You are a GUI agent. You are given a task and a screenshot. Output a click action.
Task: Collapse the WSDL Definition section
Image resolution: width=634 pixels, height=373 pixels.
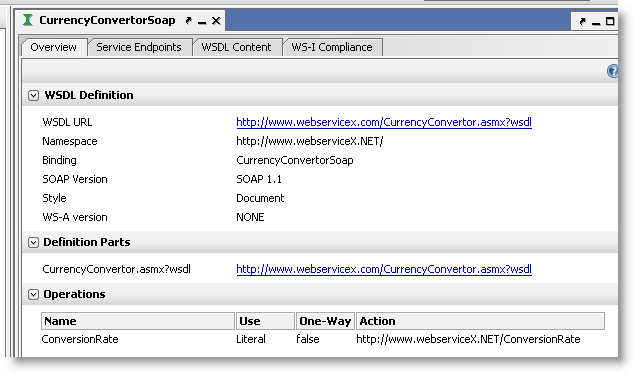click(x=33, y=95)
